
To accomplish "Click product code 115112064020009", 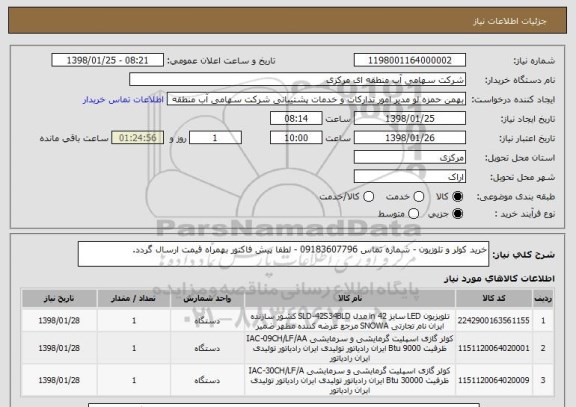I will click(494, 381).
